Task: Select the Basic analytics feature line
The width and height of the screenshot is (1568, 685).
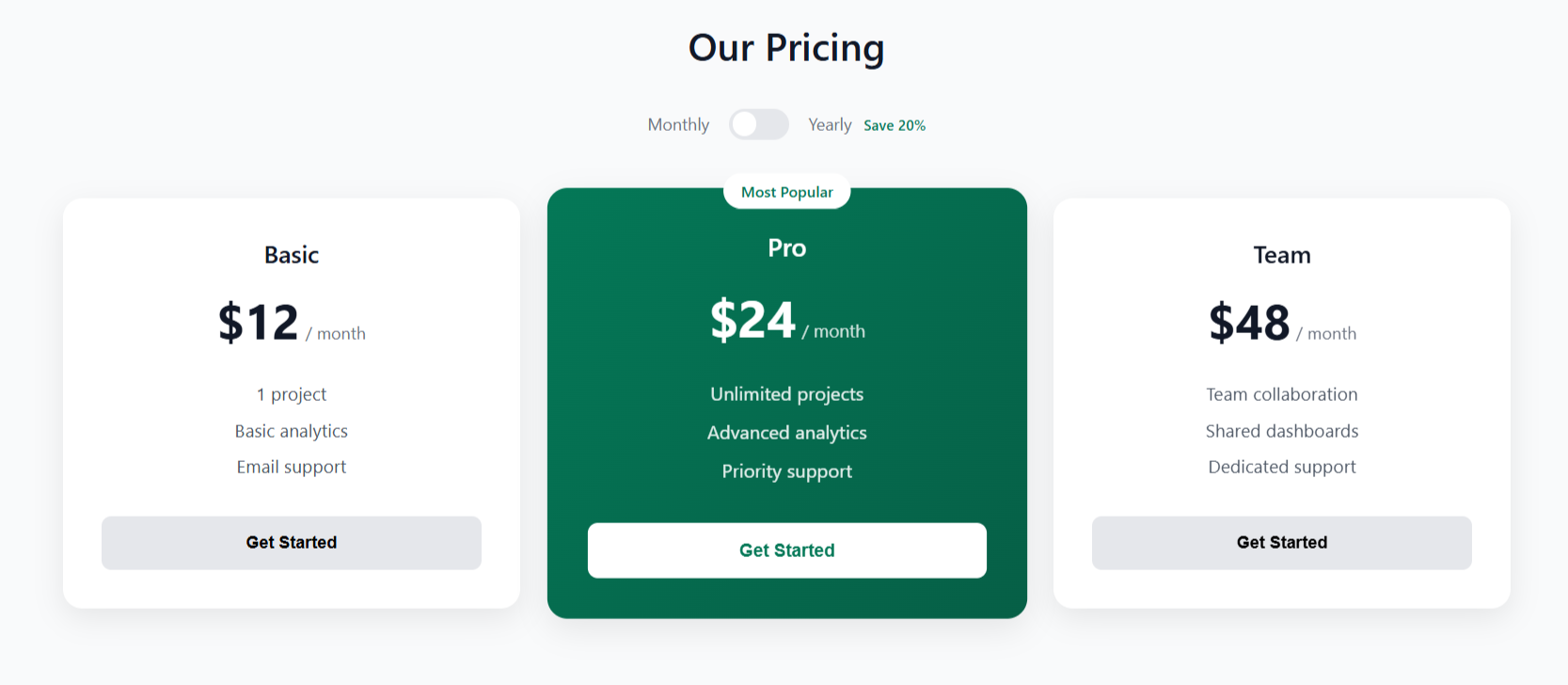Action: click(291, 431)
